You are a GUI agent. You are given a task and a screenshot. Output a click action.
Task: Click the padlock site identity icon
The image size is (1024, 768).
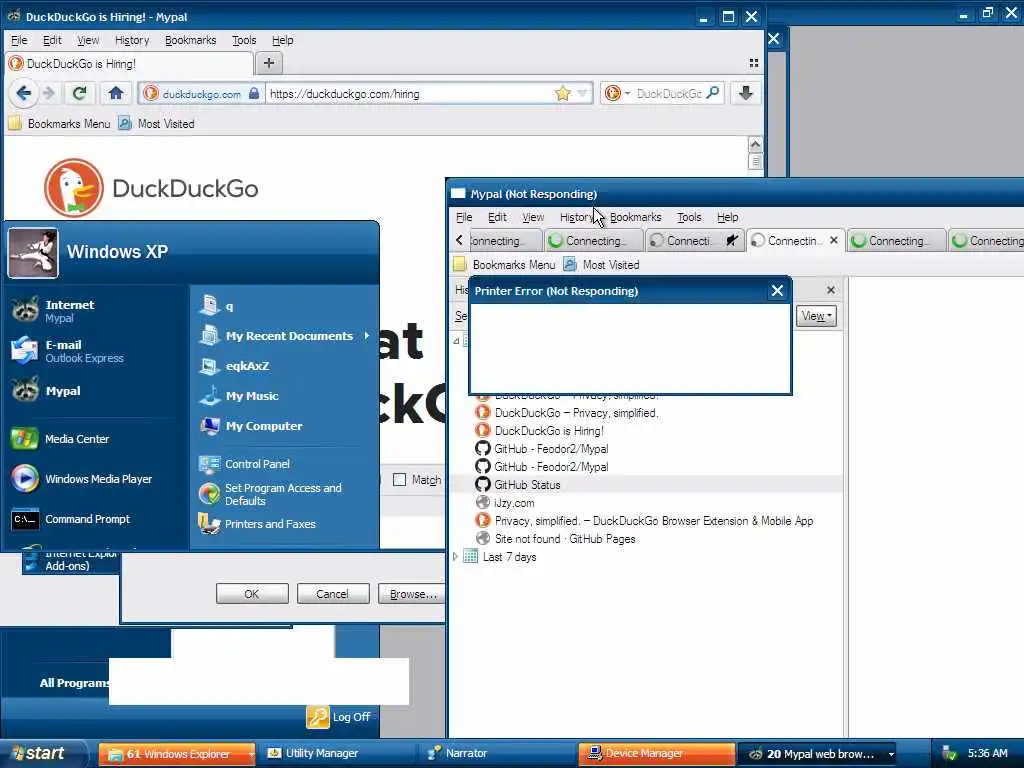pos(254,93)
